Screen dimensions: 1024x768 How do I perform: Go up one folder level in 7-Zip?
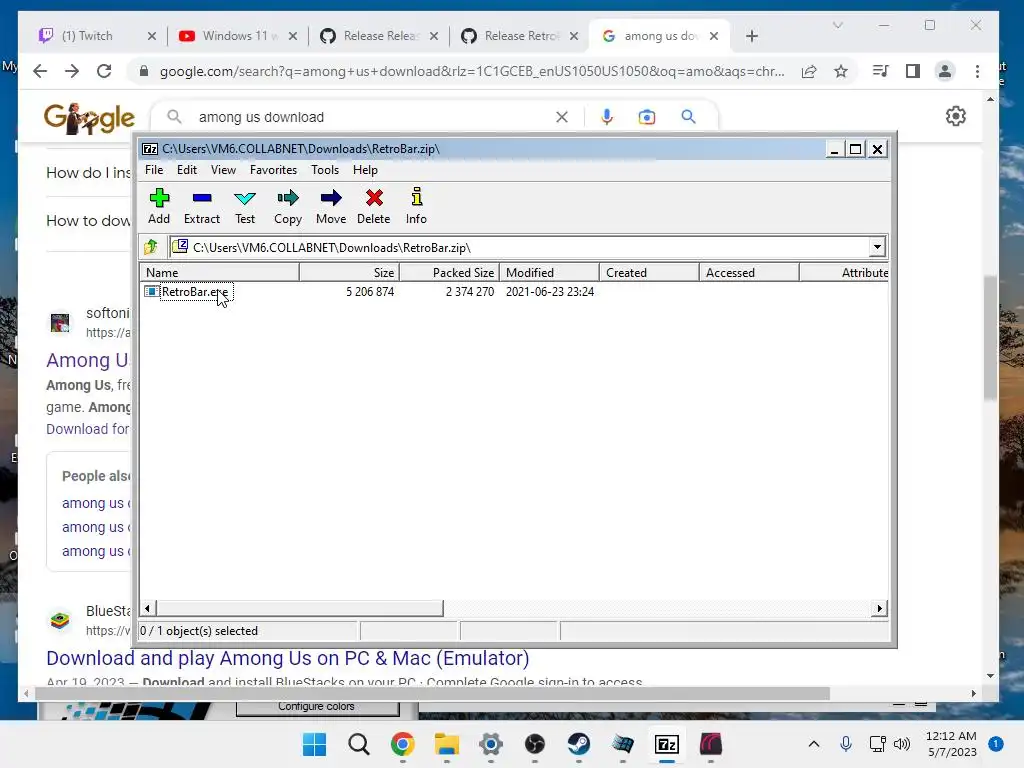coord(151,247)
